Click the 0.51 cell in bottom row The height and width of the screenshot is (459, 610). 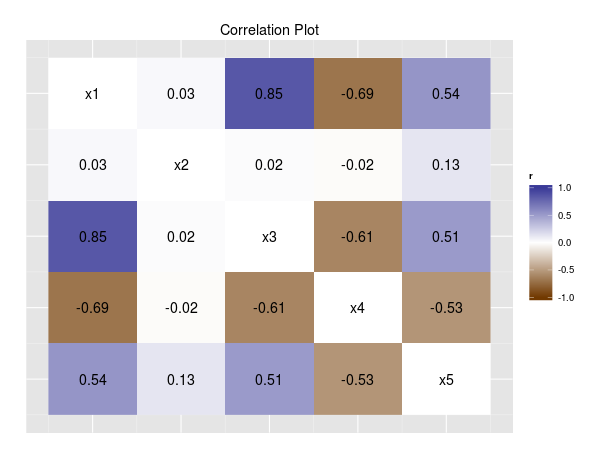(269, 379)
